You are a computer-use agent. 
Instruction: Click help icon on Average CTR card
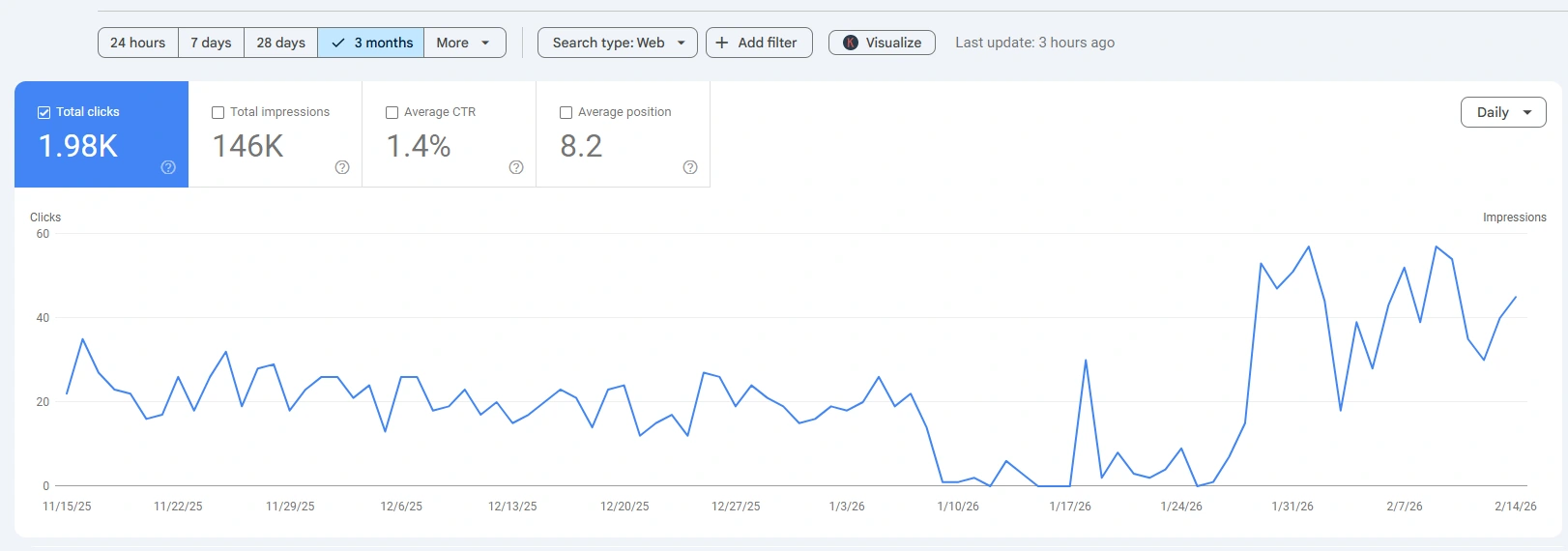coord(516,167)
